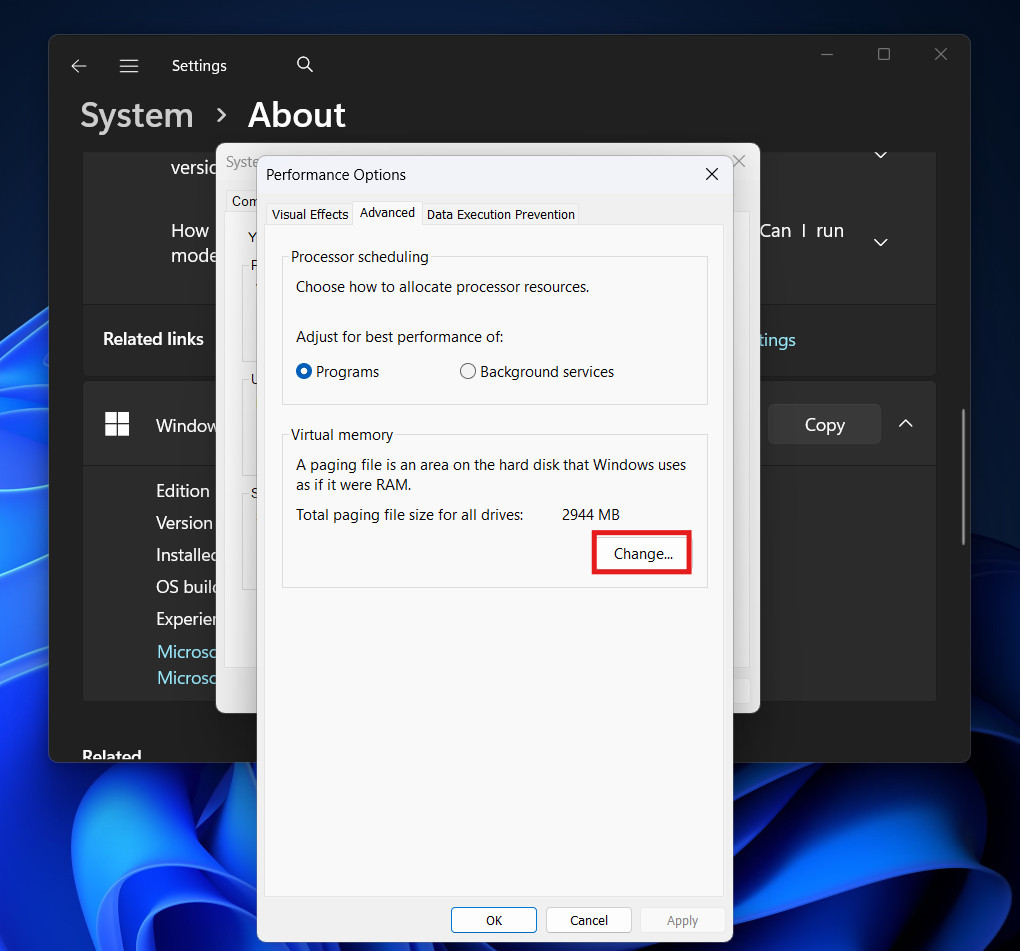Switch to the Visual Effects tab

coord(310,214)
